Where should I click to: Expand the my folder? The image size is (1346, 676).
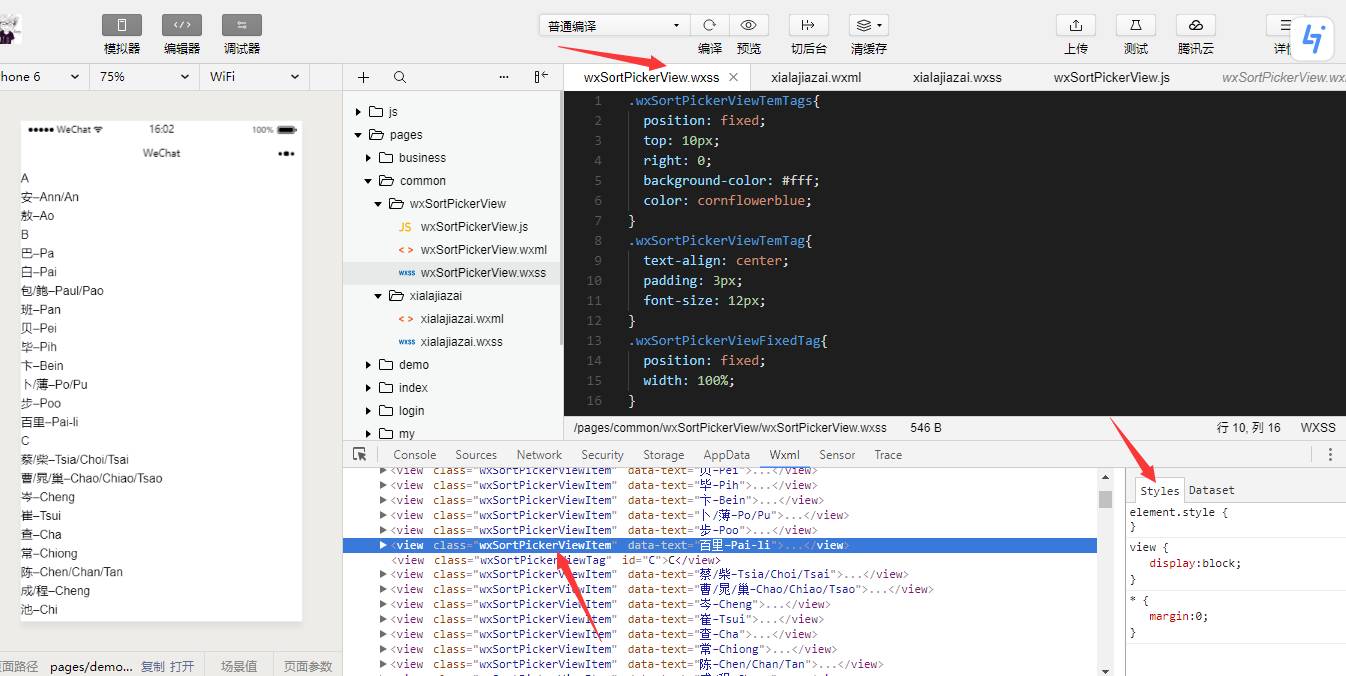368,434
